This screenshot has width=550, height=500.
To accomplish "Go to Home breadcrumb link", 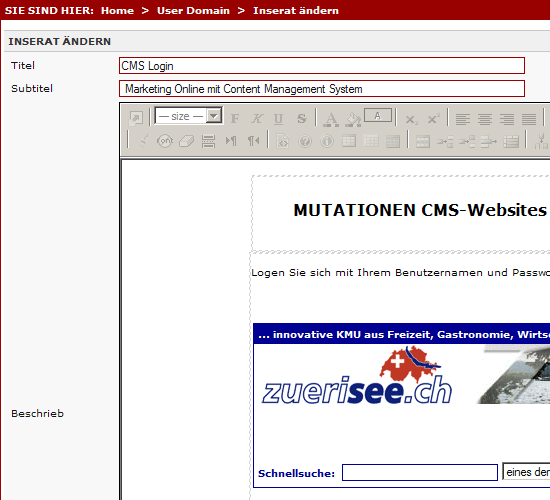I will click(117, 11).
